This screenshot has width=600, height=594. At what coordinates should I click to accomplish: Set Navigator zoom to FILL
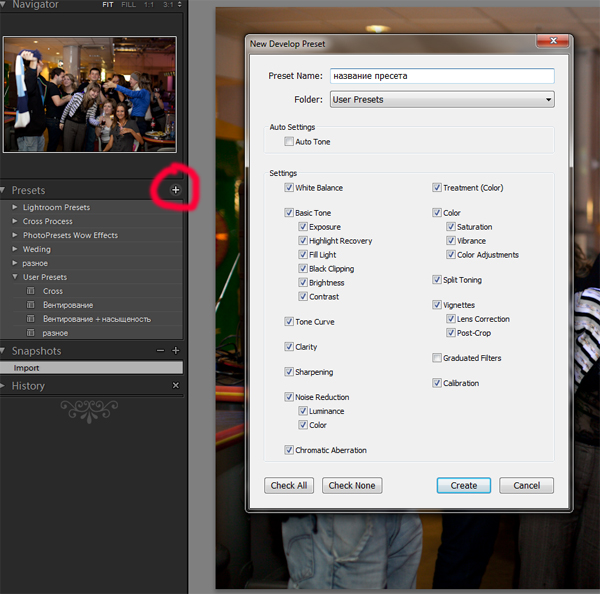pos(129,5)
